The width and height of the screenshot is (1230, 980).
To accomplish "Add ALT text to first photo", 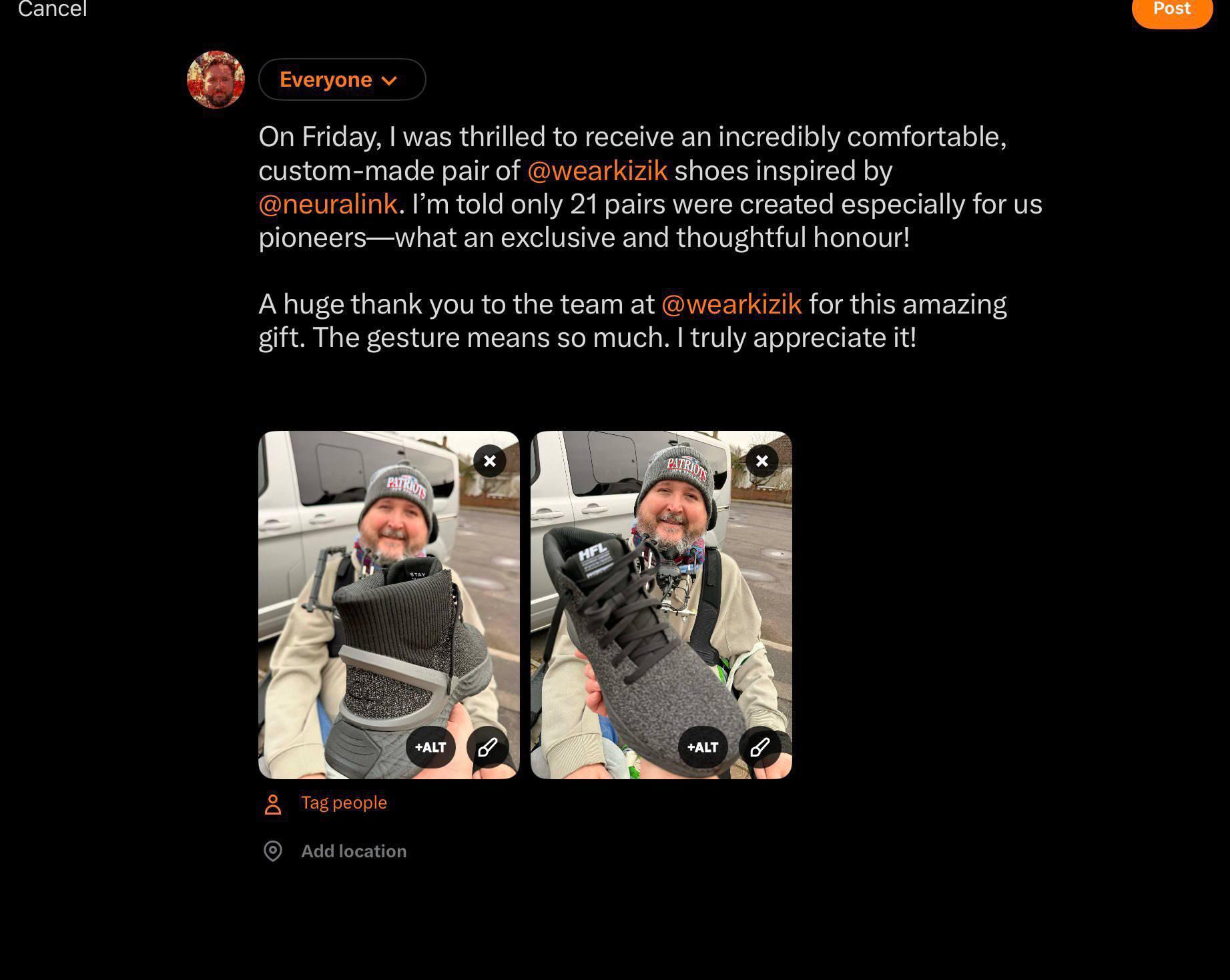I will tap(430, 747).
